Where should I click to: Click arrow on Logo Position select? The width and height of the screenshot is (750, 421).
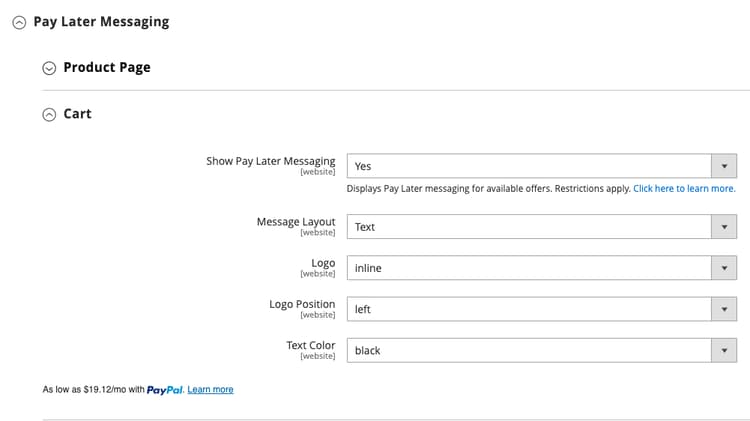tap(724, 310)
